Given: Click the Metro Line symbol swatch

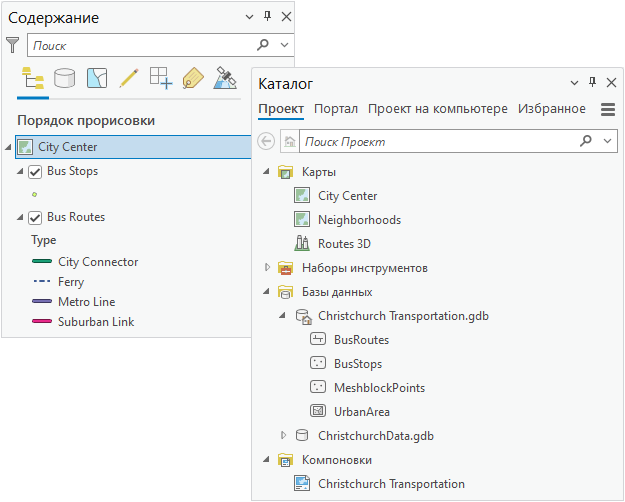Looking at the screenshot, I should coord(42,302).
